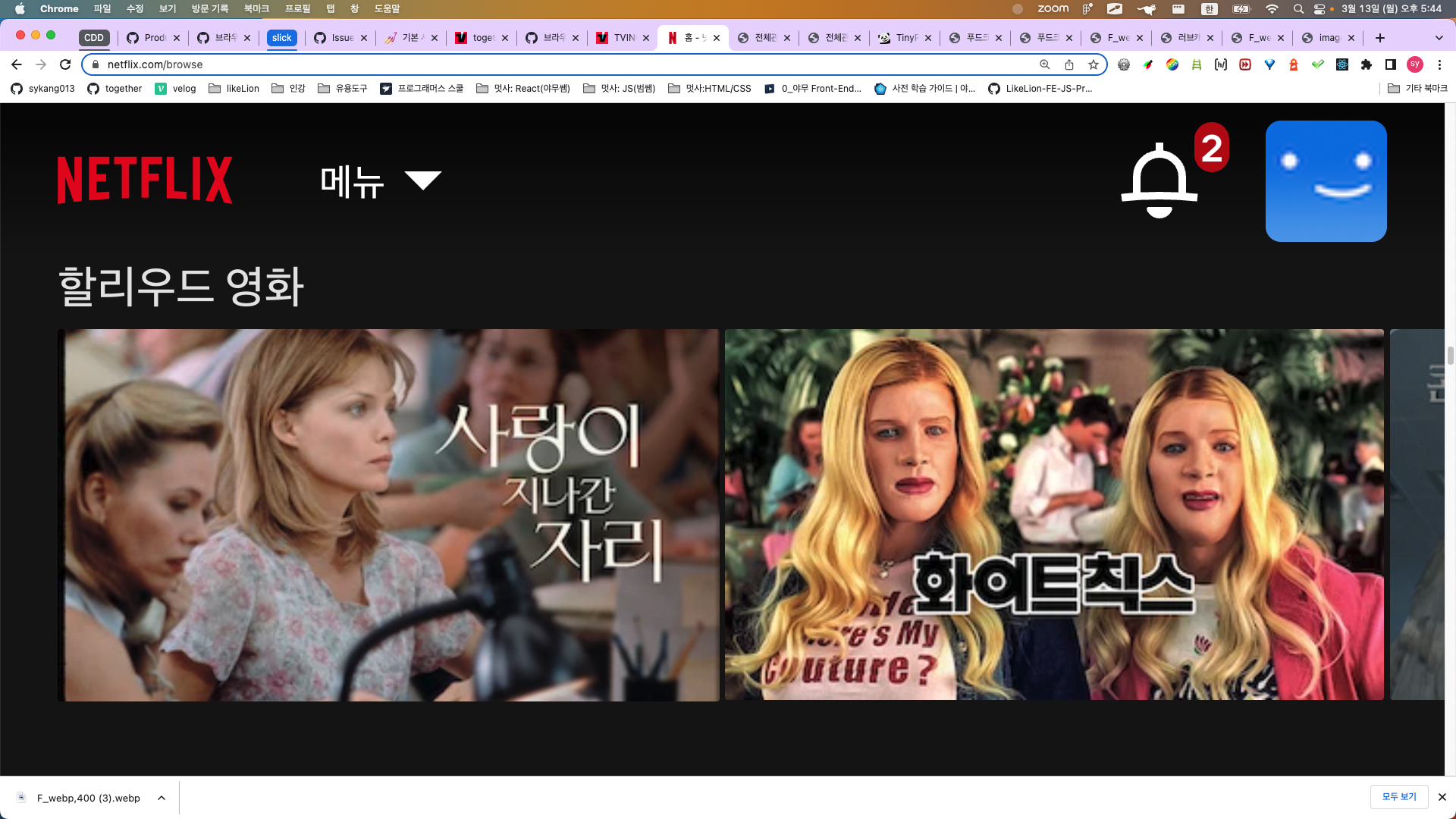Screen dimensions: 1456x819
Task: Toggle the Chrome side panel icon
Action: click(1391, 64)
